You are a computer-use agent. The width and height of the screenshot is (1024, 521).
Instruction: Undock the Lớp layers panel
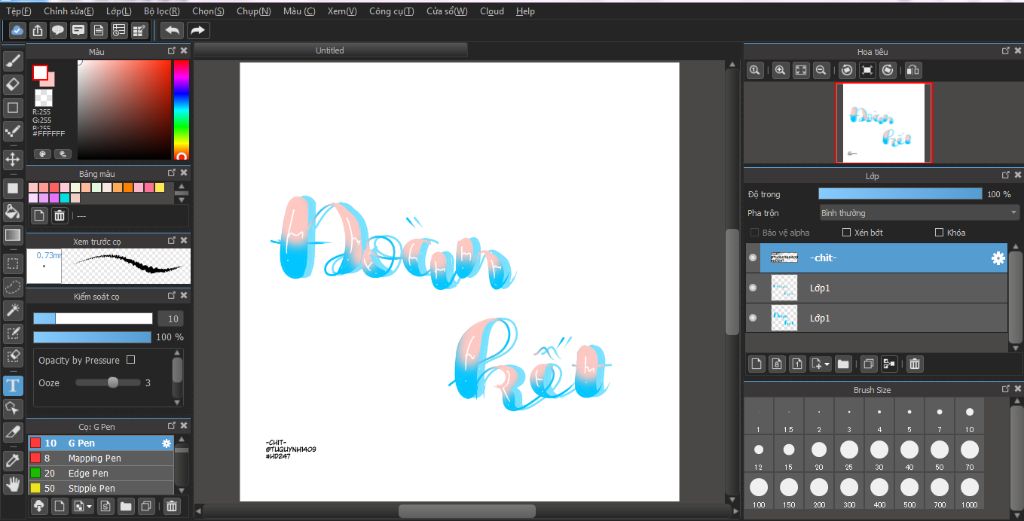coord(1006,175)
